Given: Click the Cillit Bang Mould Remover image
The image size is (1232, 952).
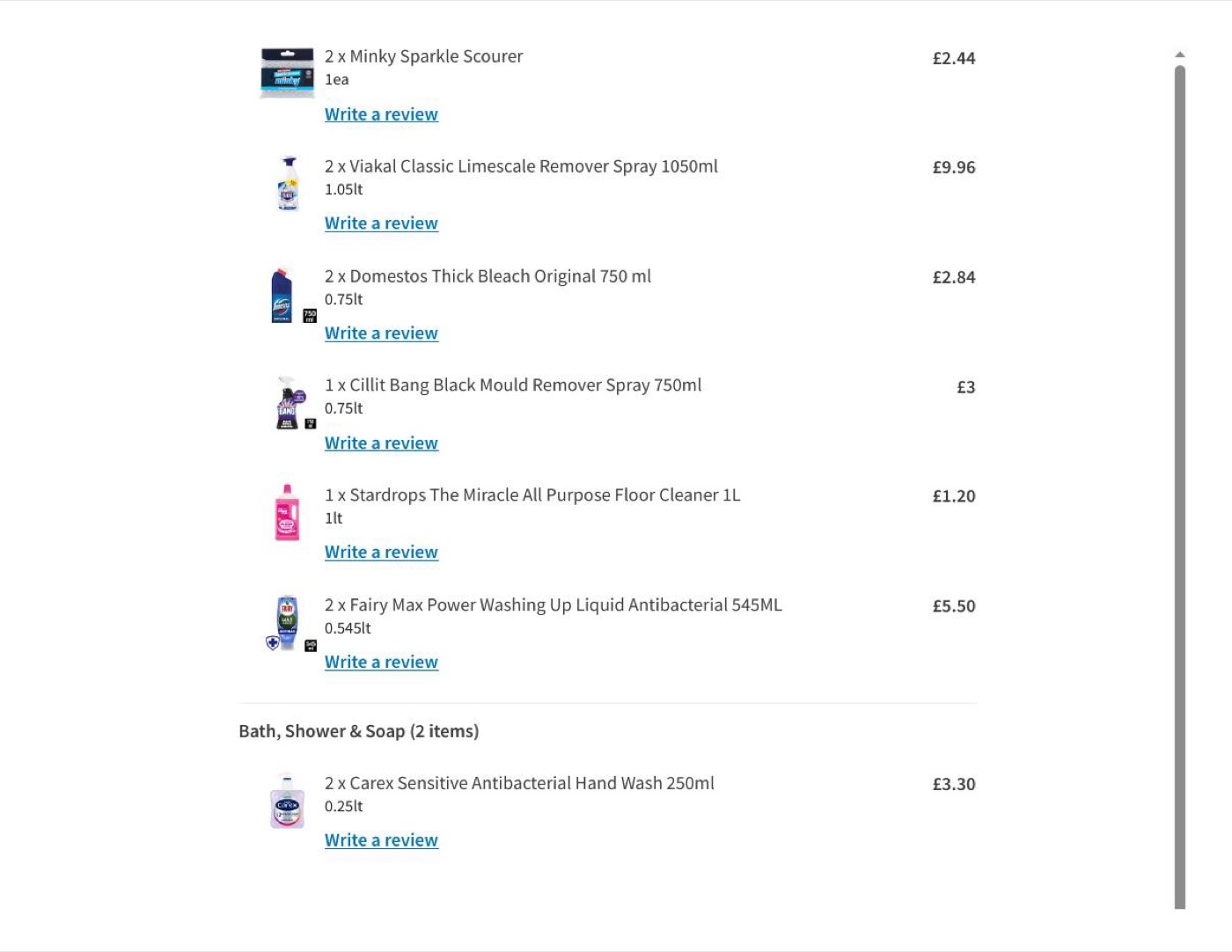Looking at the screenshot, I should 288,403.
